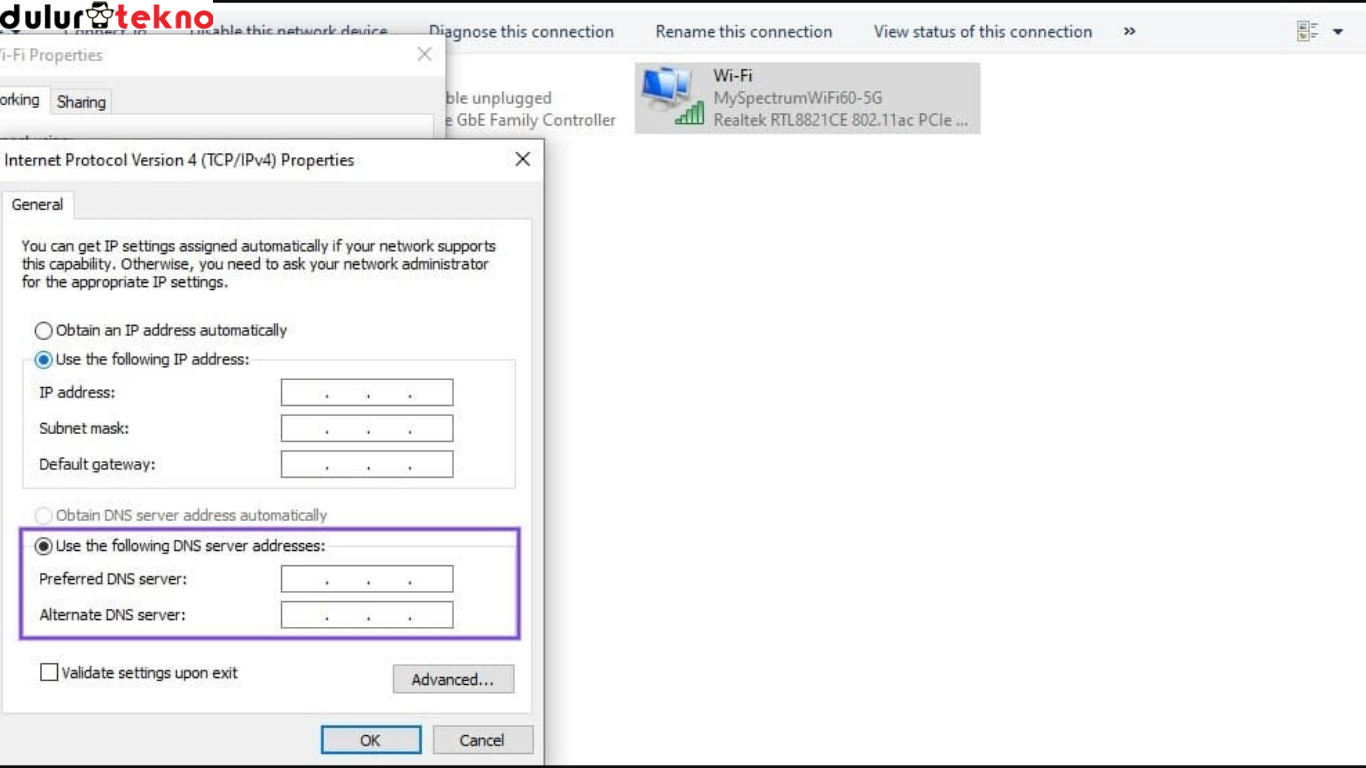Select the Wi-Fi network adapter icon
Viewport: 1366px width, 768px height.
click(672, 97)
